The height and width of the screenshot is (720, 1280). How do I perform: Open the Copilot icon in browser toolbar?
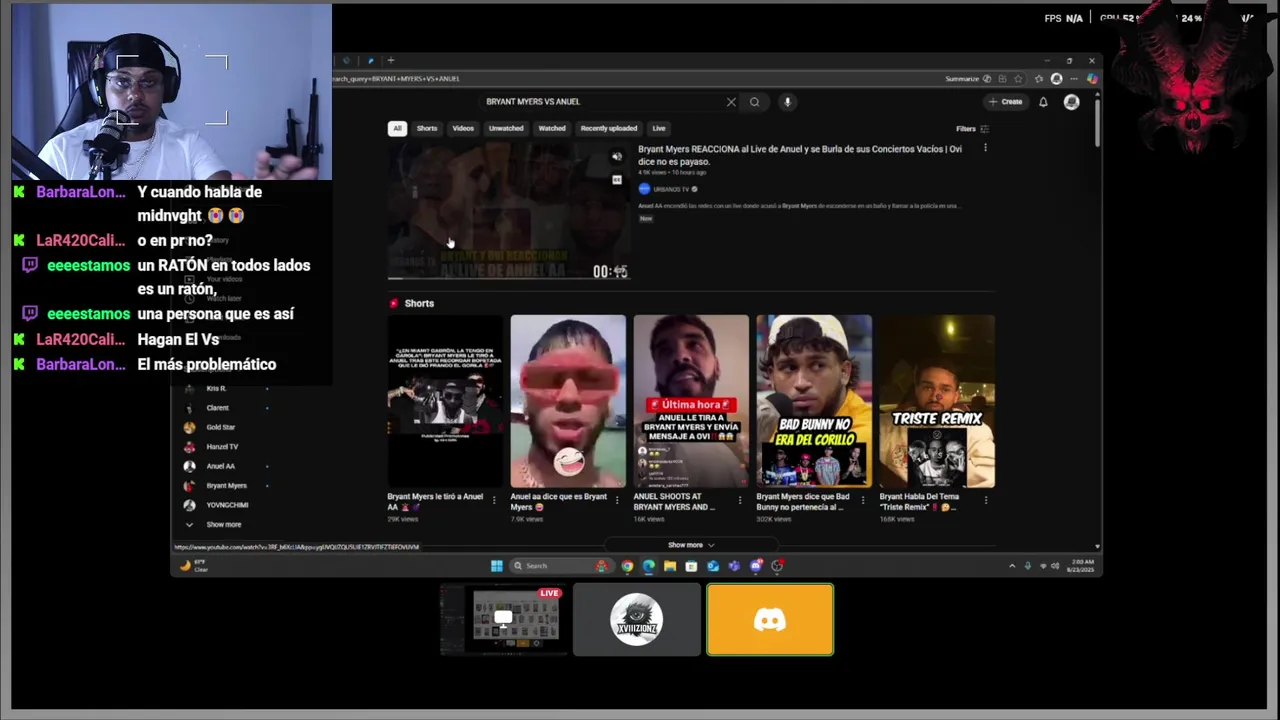pyautogui.click(x=1092, y=78)
